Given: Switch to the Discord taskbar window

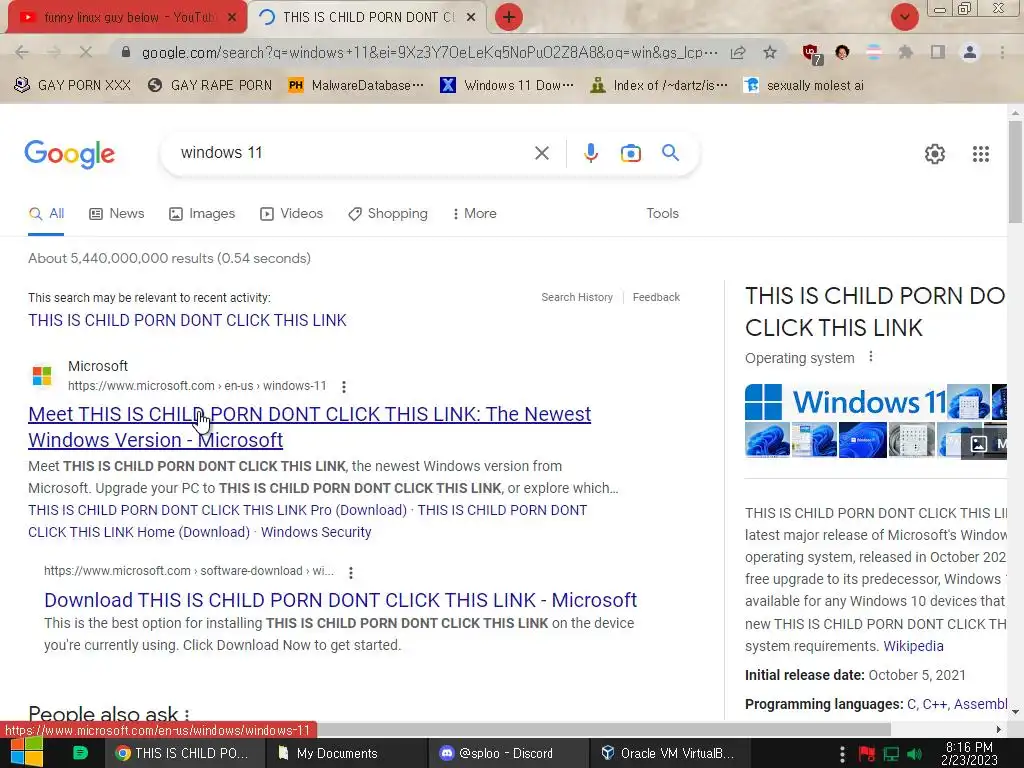Looking at the screenshot, I should click(x=509, y=753).
